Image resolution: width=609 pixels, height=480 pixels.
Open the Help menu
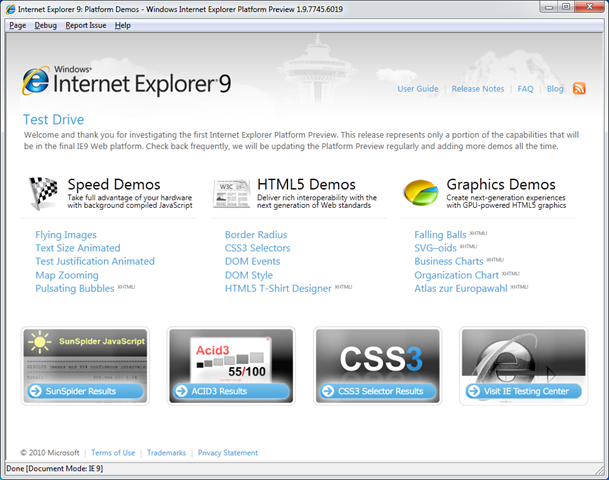[x=123, y=25]
